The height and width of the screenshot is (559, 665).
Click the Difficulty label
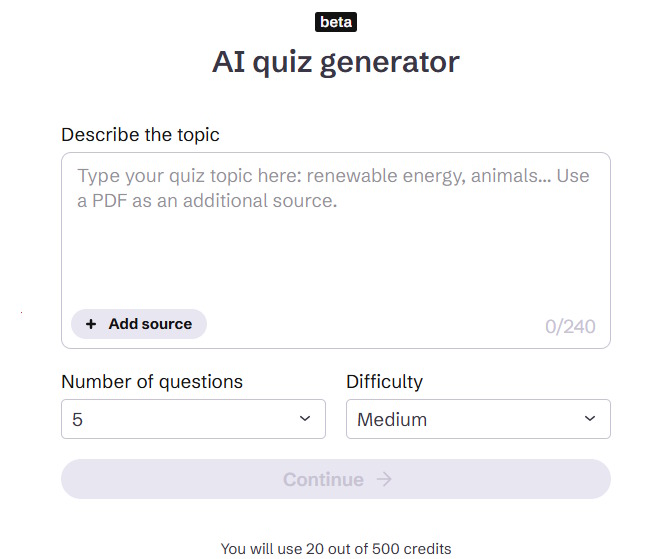click(x=384, y=381)
